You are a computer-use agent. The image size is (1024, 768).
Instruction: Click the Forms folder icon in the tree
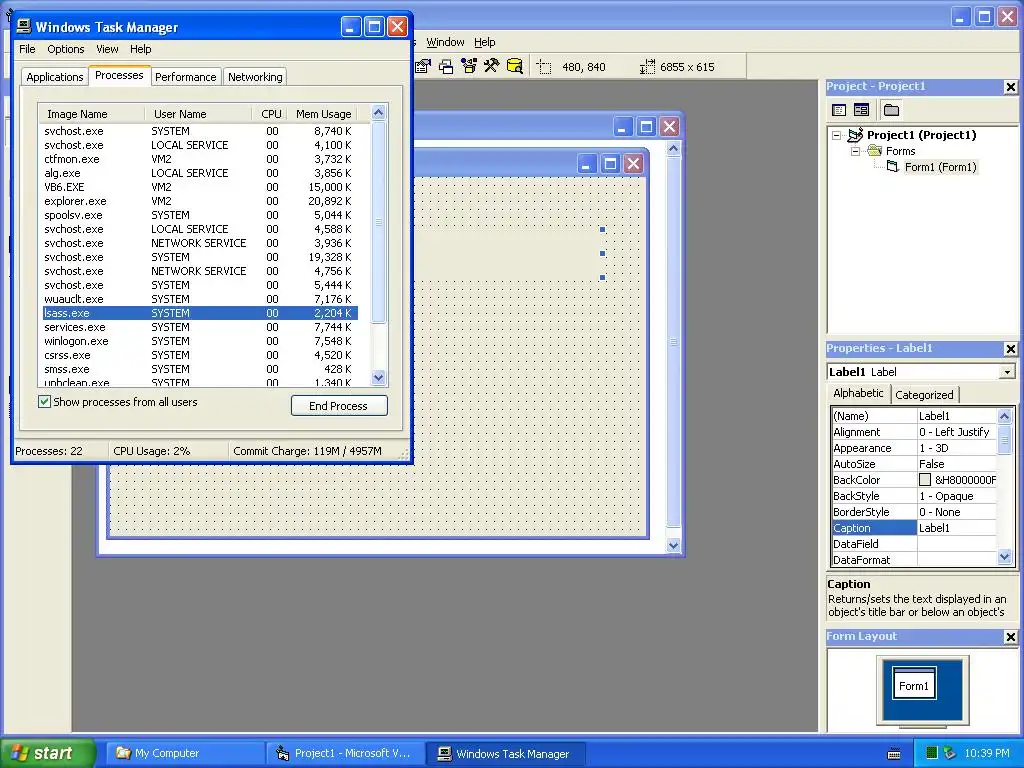coord(875,151)
